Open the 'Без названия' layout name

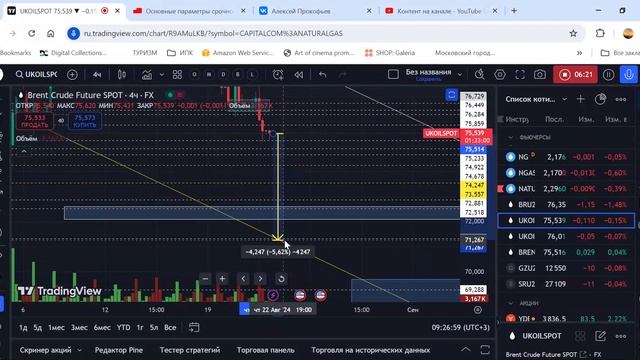coord(428,72)
